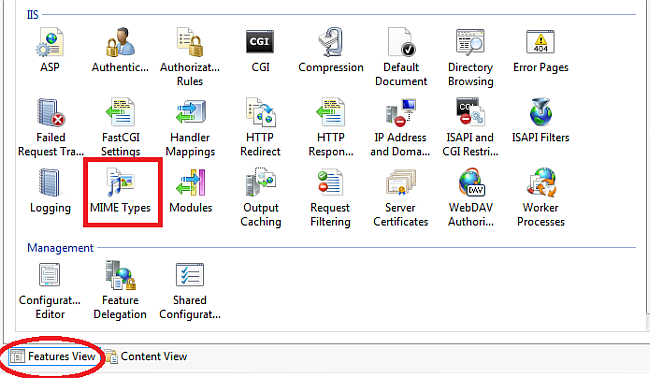
Task: Click the IIS group header
Action: point(32,15)
